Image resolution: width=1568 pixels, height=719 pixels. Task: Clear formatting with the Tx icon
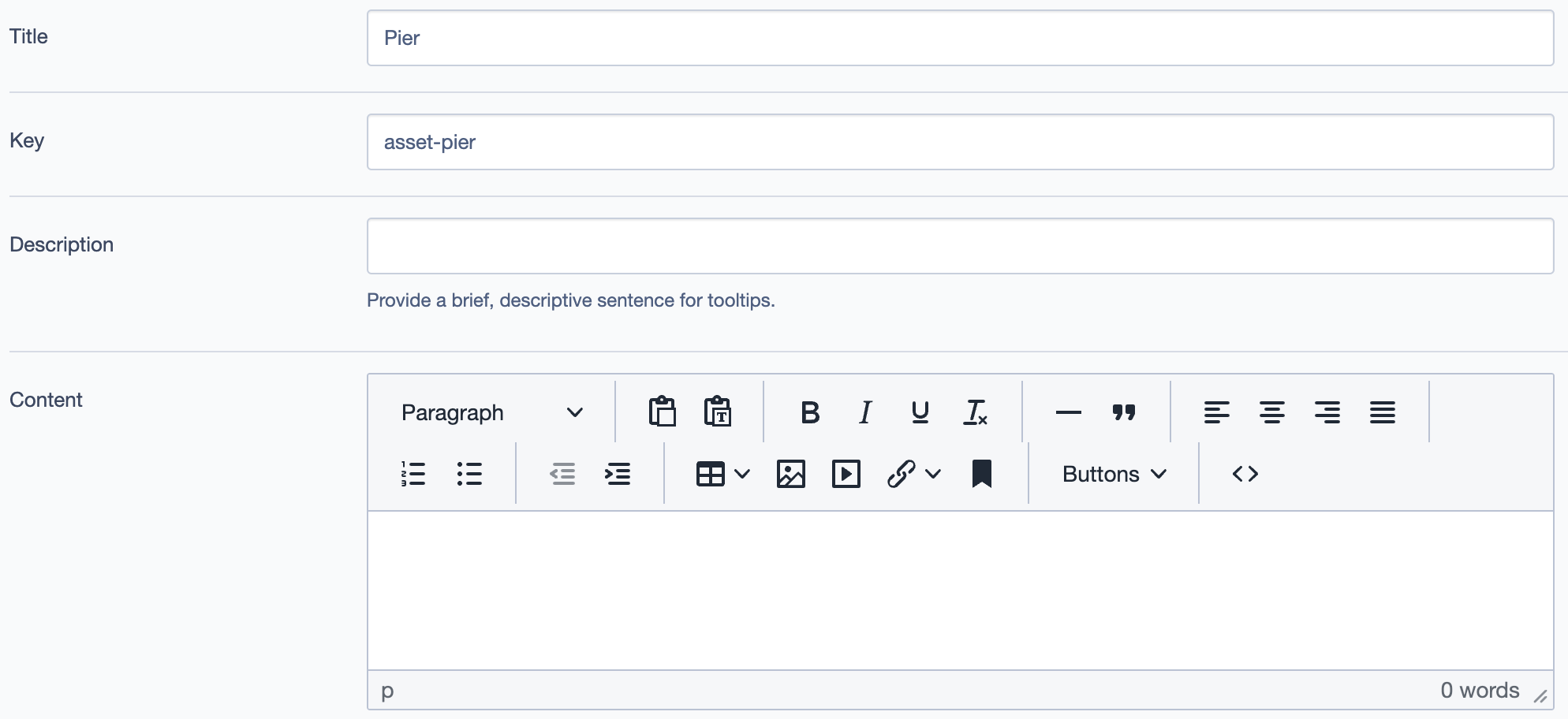[x=975, y=412]
